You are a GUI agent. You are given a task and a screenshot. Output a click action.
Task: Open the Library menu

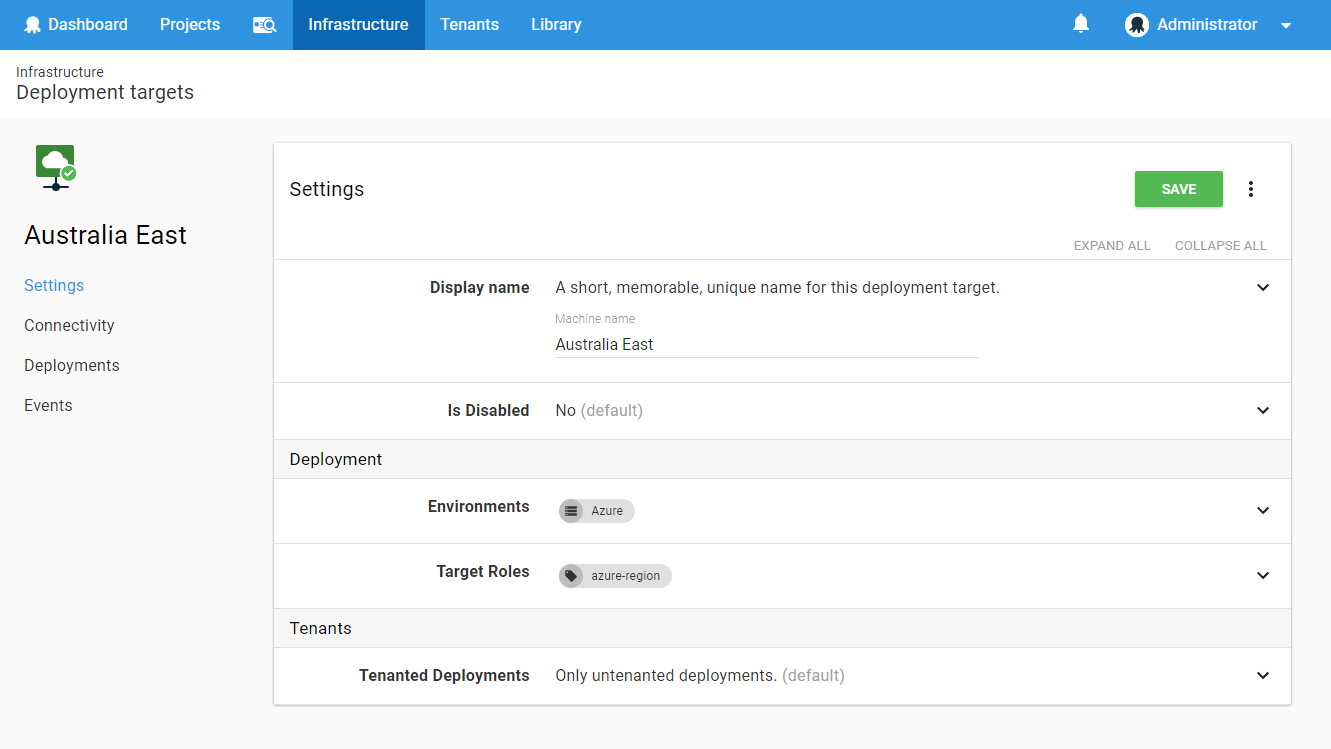click(556, 25)
